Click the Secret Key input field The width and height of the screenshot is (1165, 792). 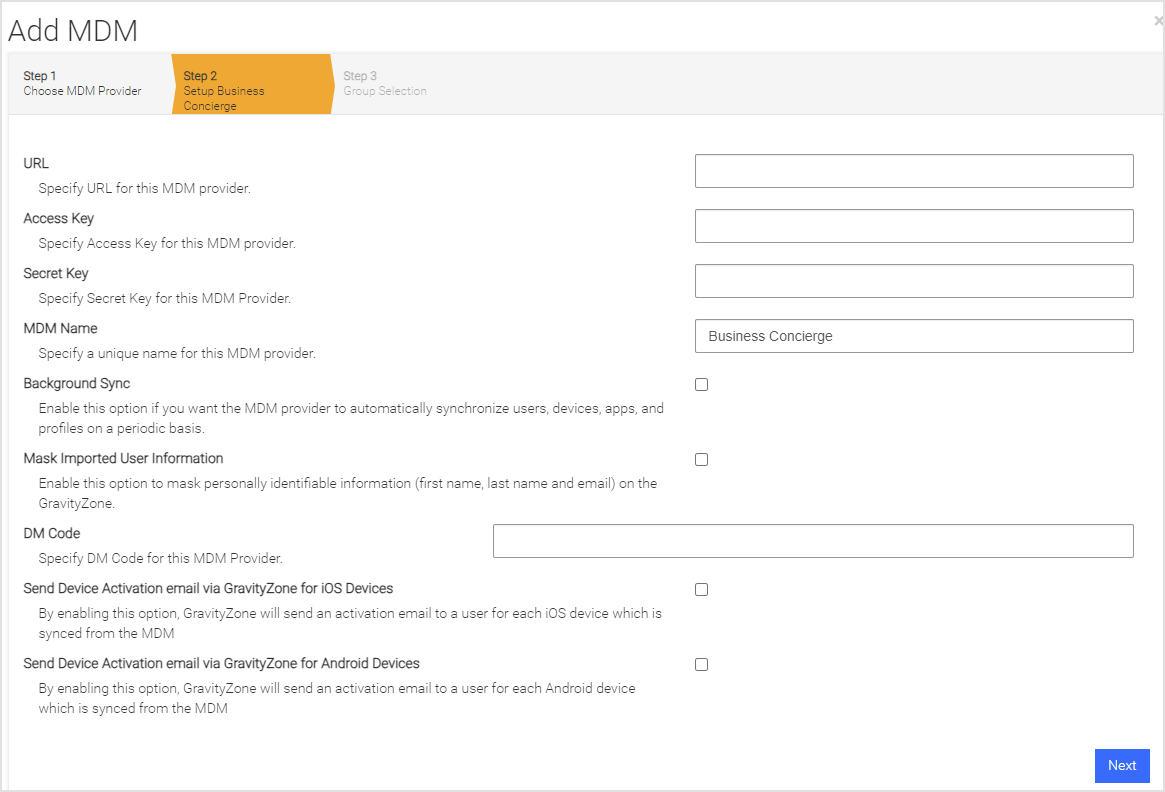click(913, 280)
